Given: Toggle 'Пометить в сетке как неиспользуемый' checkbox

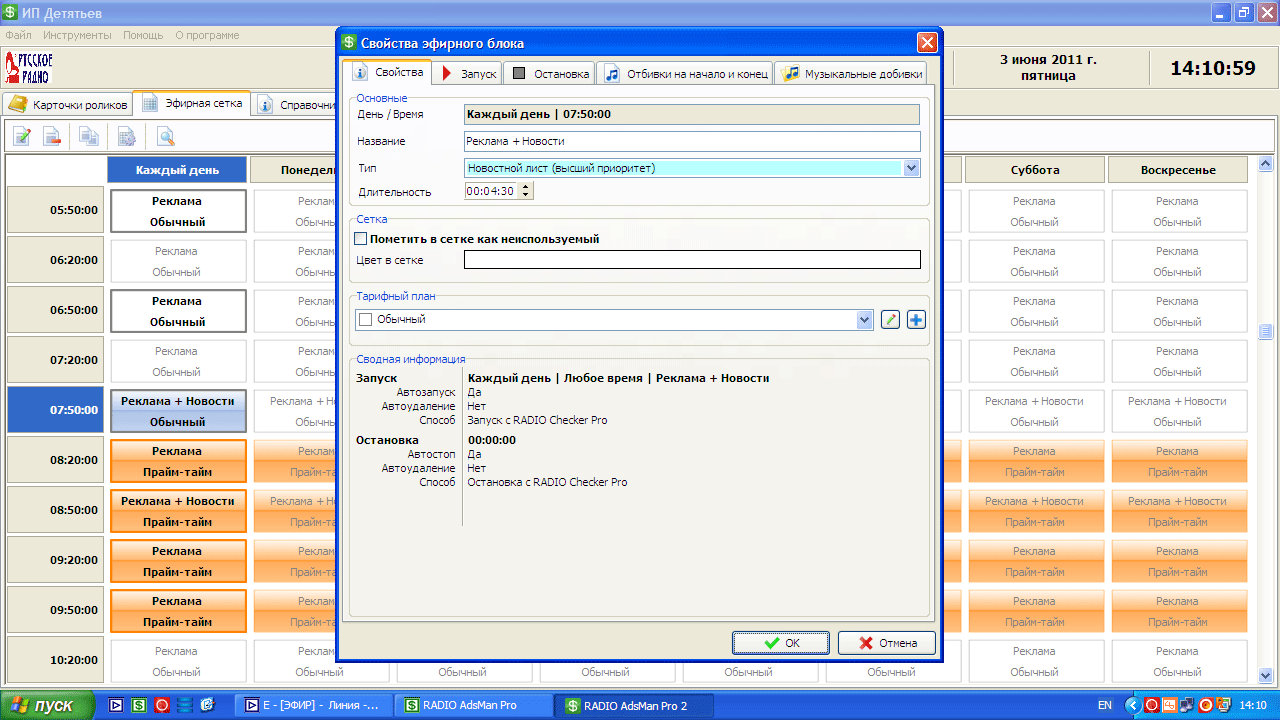Looking at the screenshot, I should point(361,239).
